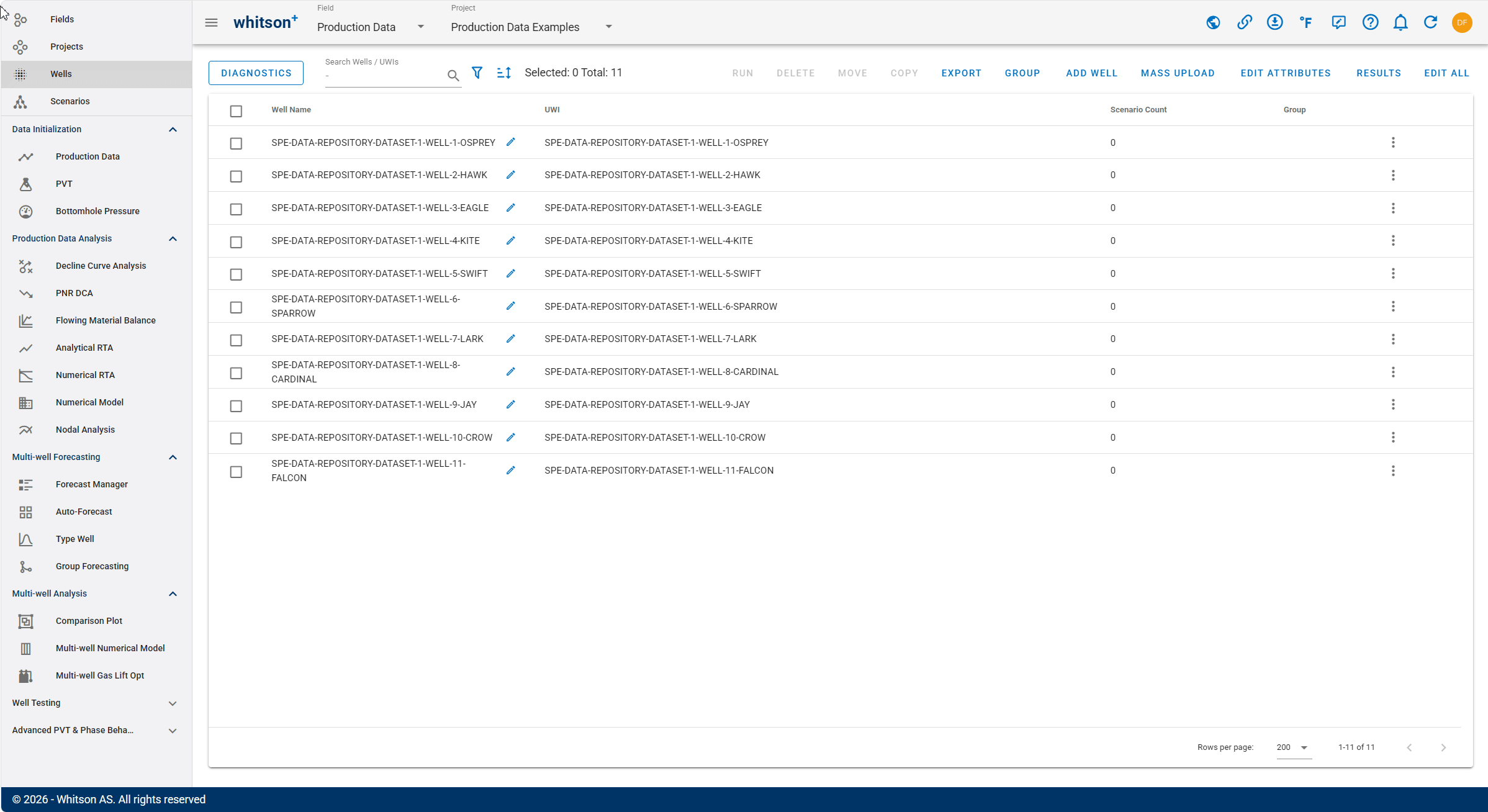
Task: Click the Scenario Count column header
Action: 1138,109
